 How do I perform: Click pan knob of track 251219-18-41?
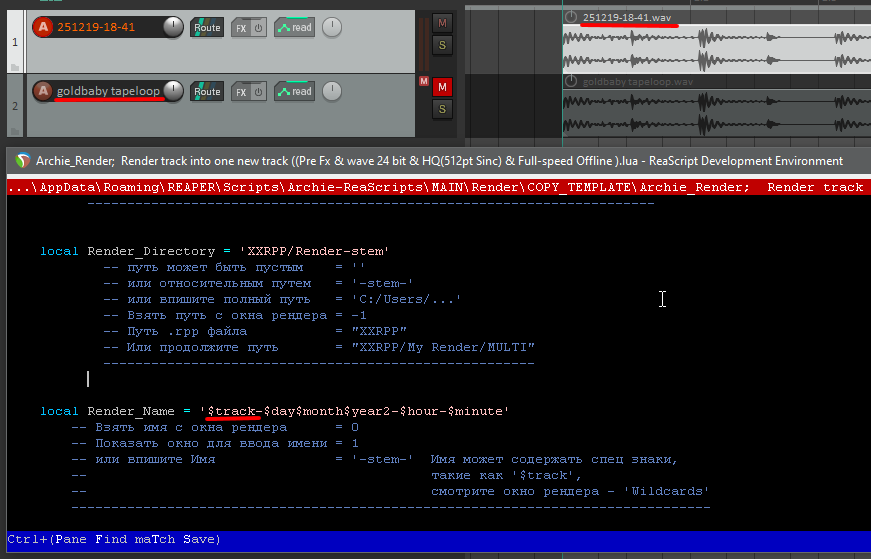[332, 27]
